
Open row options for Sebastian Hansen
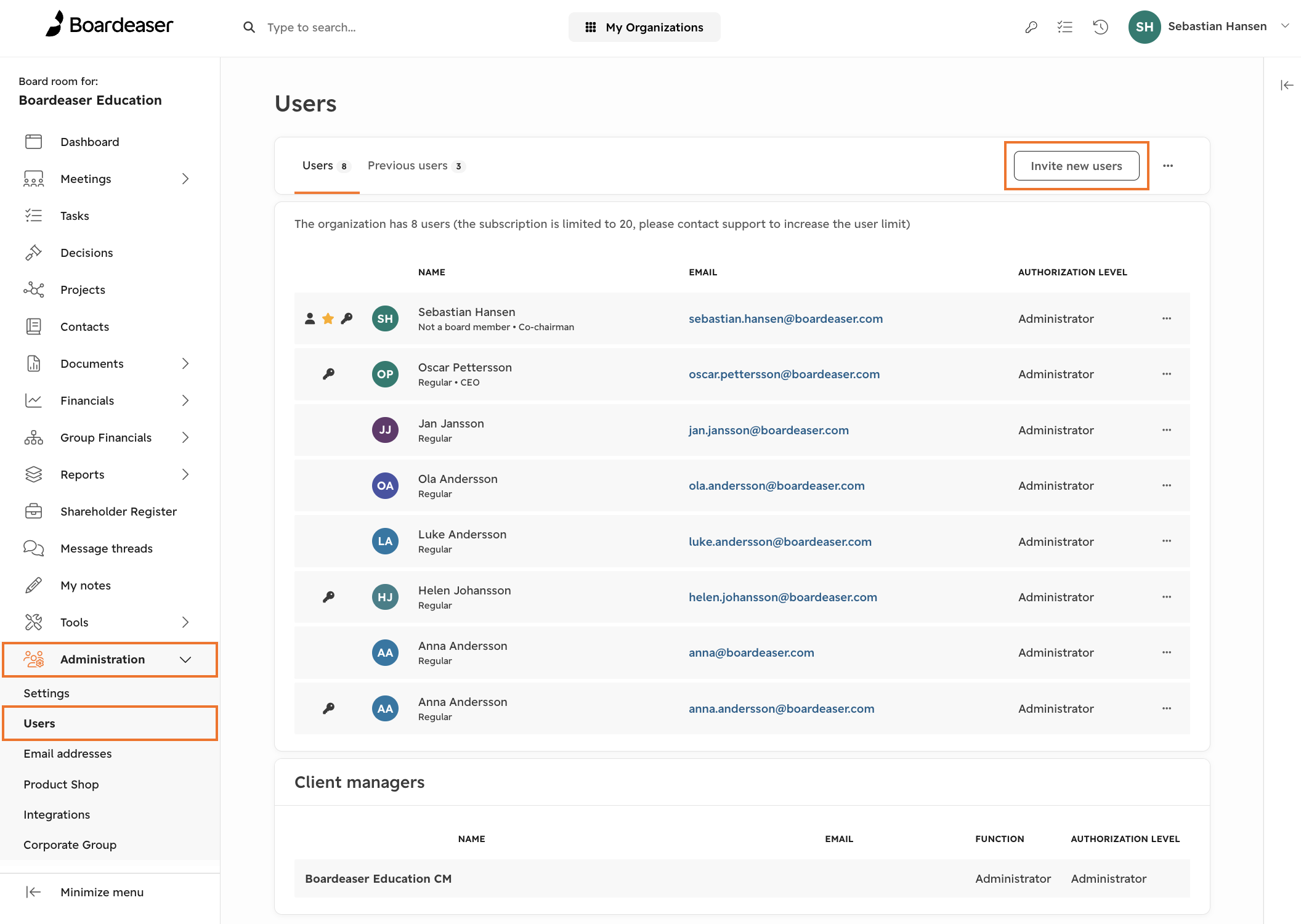point(1167,318)
